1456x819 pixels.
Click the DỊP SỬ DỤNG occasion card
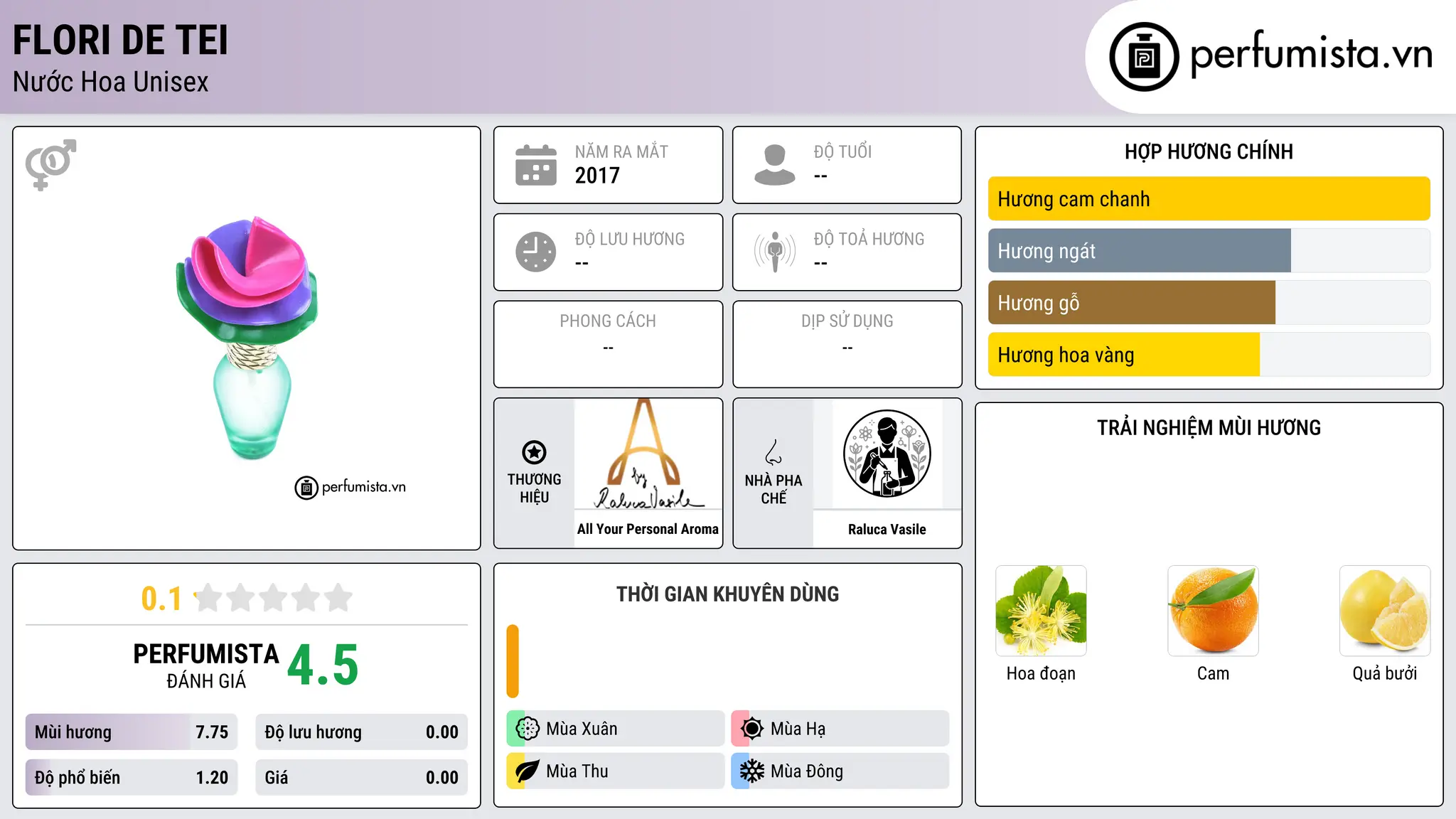pos(847,344)
